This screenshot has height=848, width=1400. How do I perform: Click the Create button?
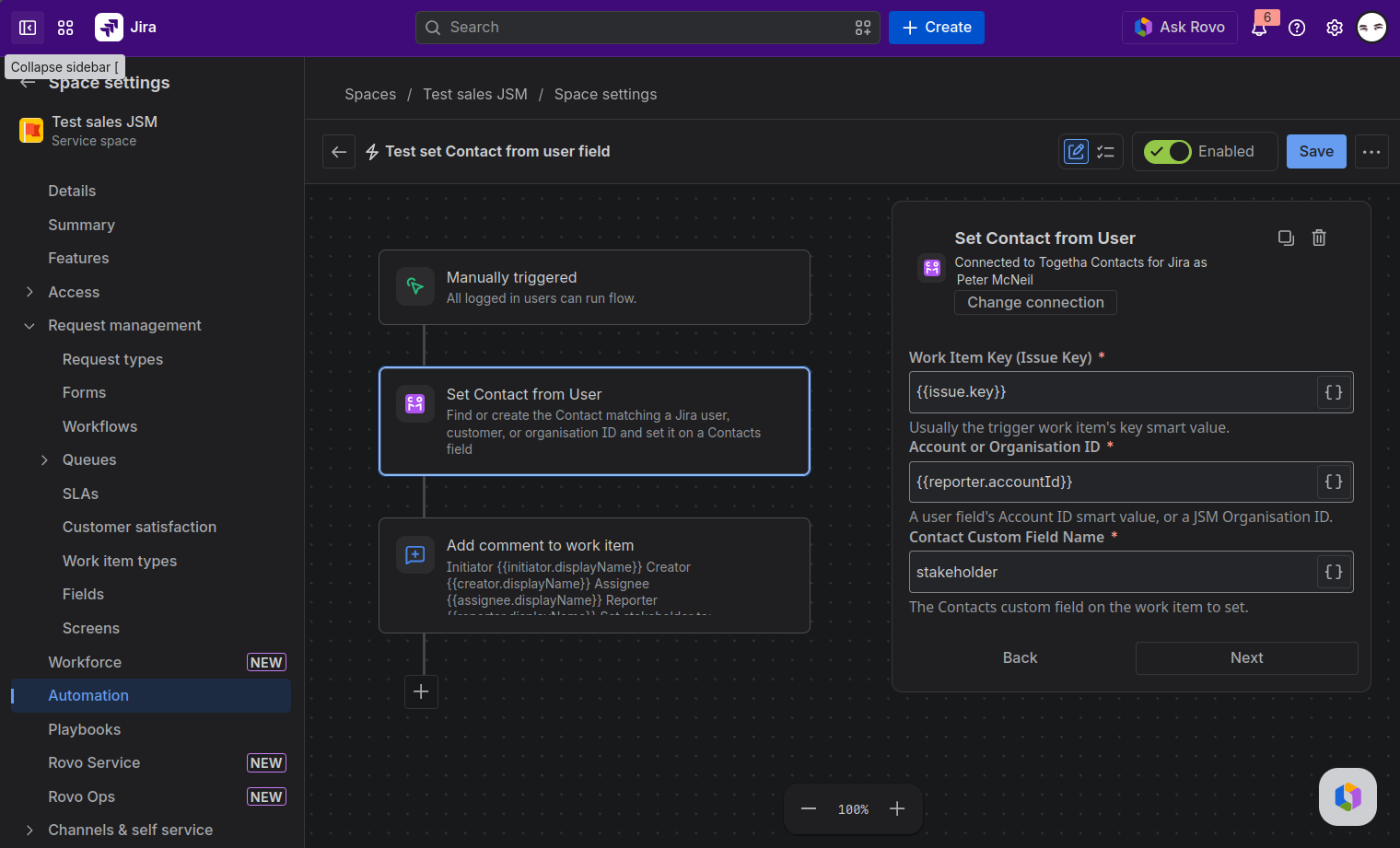937,28
